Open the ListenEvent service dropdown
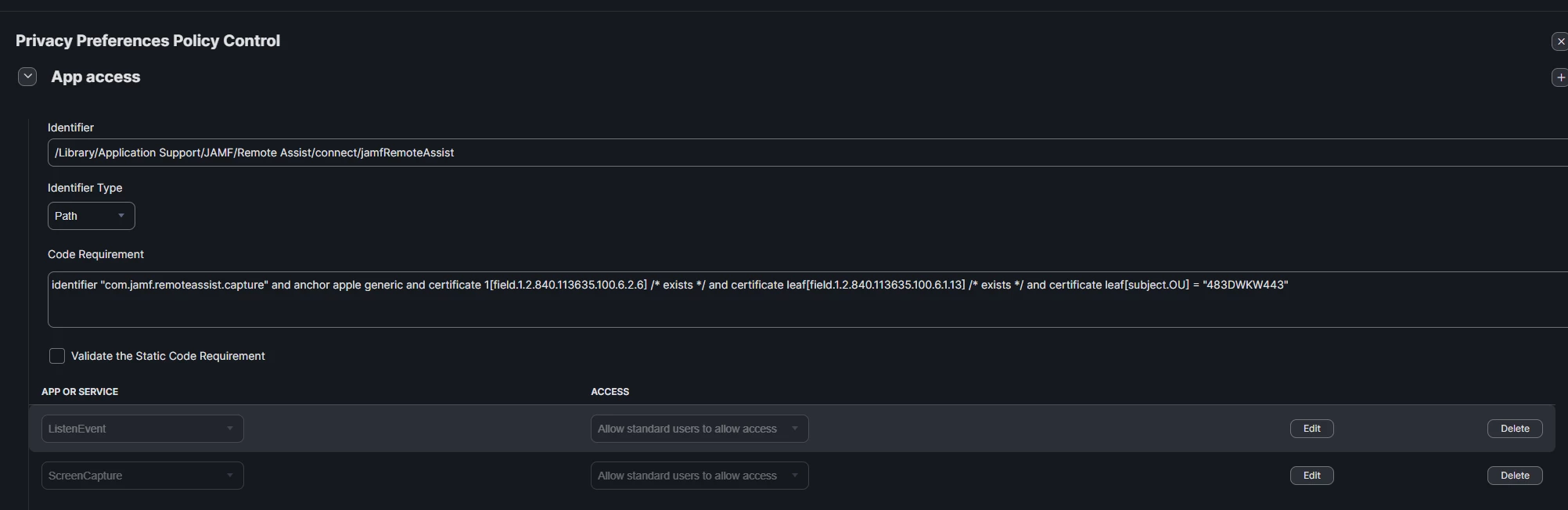 pyautogui.click(x=142, y=429)
